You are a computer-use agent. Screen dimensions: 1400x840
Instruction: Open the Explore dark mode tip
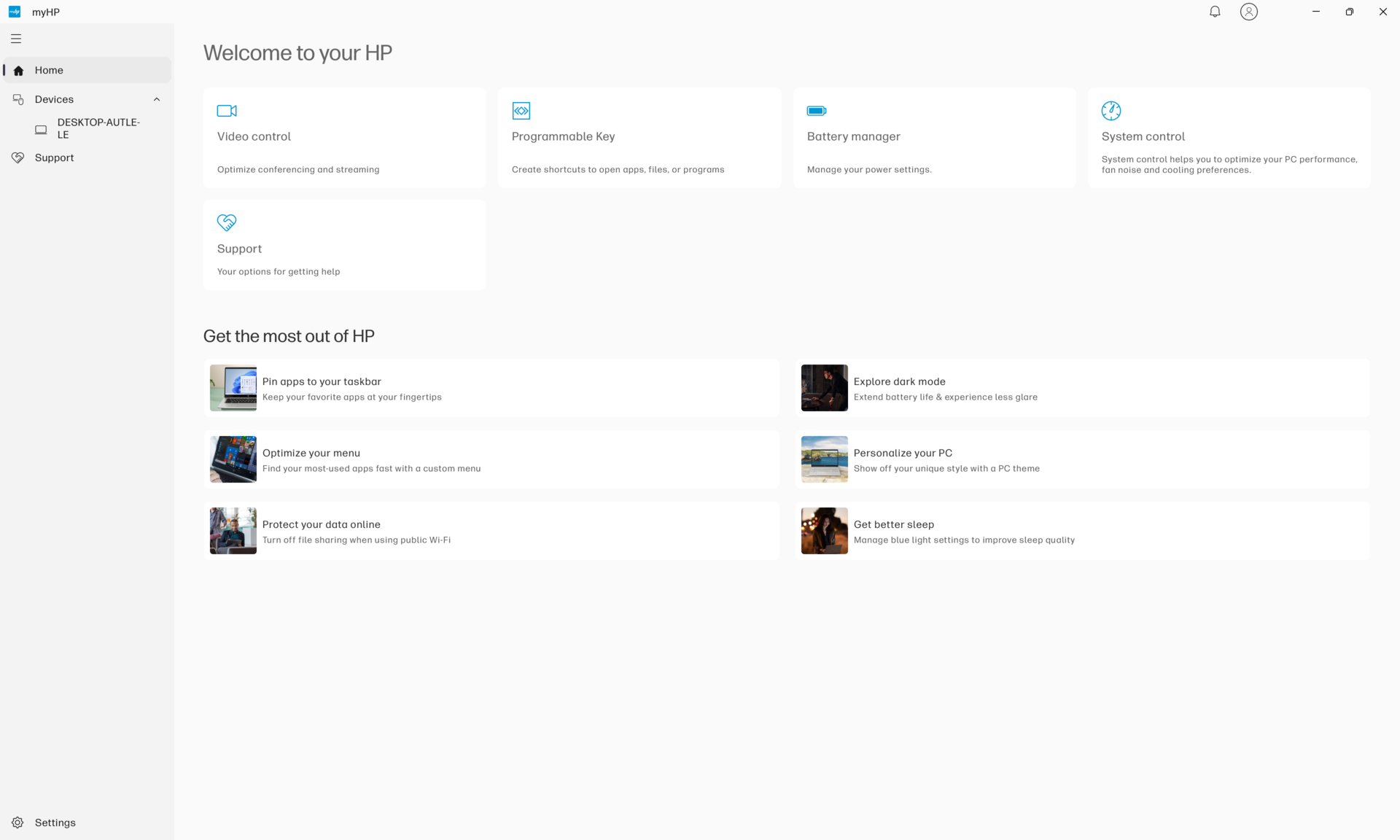899,382
